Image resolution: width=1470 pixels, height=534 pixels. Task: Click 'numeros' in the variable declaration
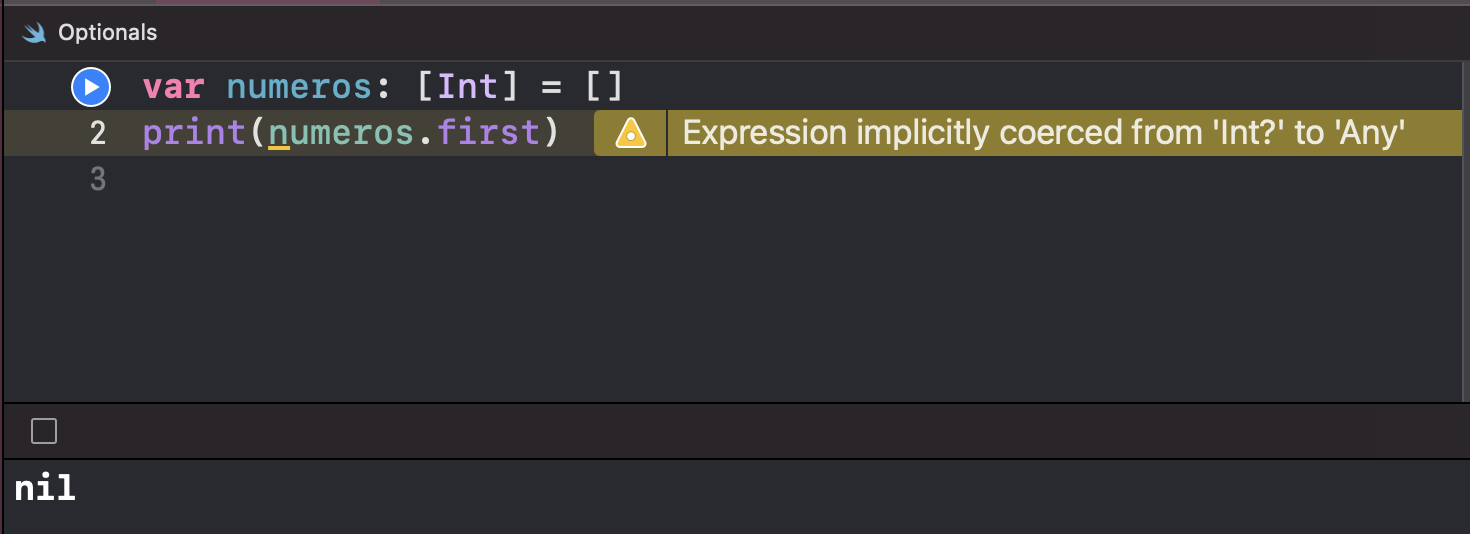point(300,88)
